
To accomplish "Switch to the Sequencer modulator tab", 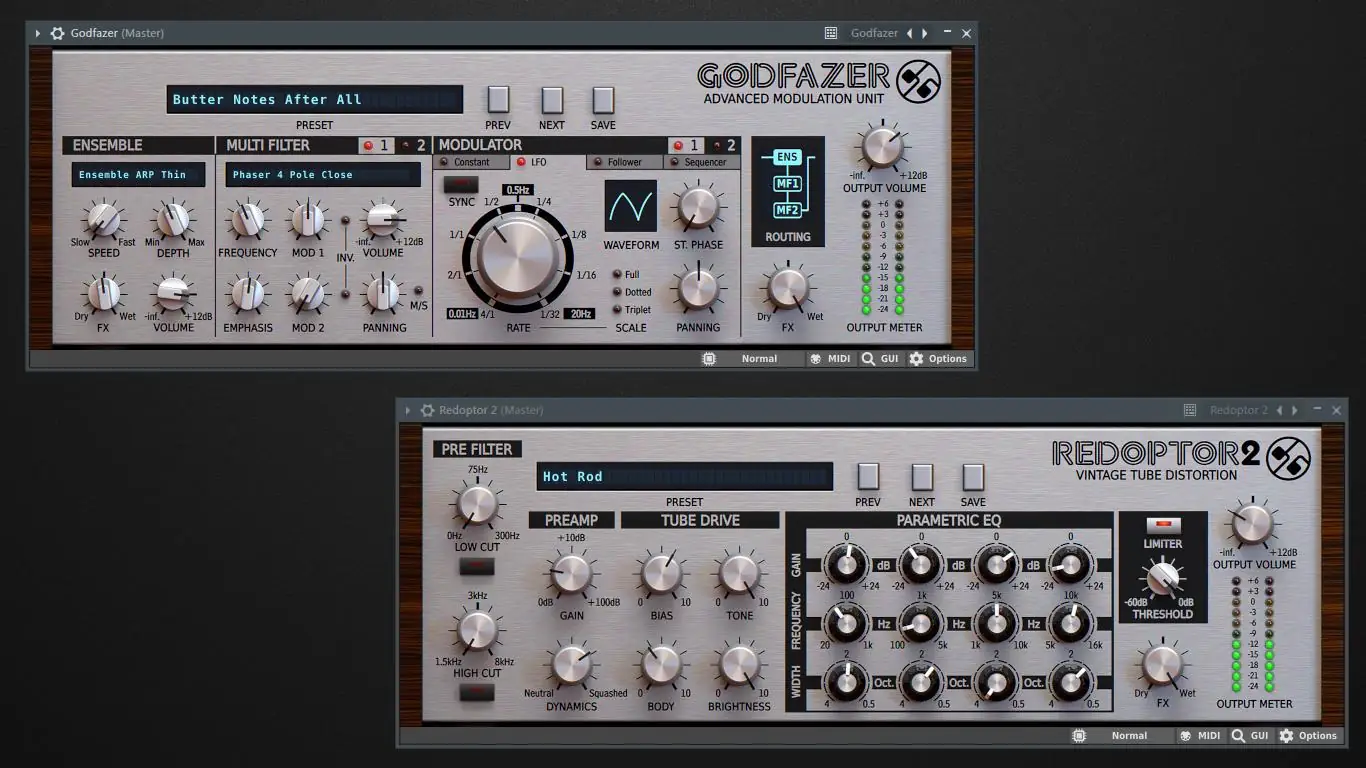I will point(703,162).
